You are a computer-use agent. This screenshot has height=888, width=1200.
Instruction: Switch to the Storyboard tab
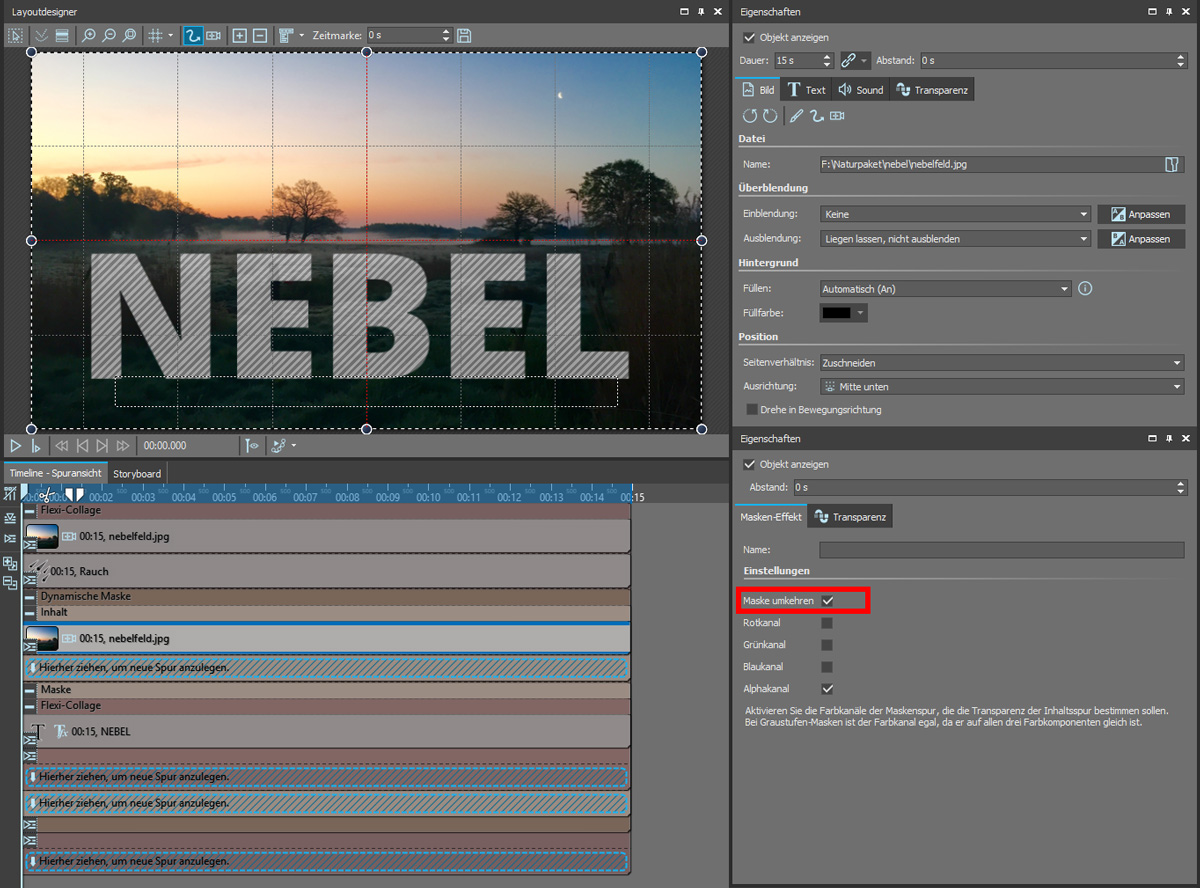tap(137, 474)
